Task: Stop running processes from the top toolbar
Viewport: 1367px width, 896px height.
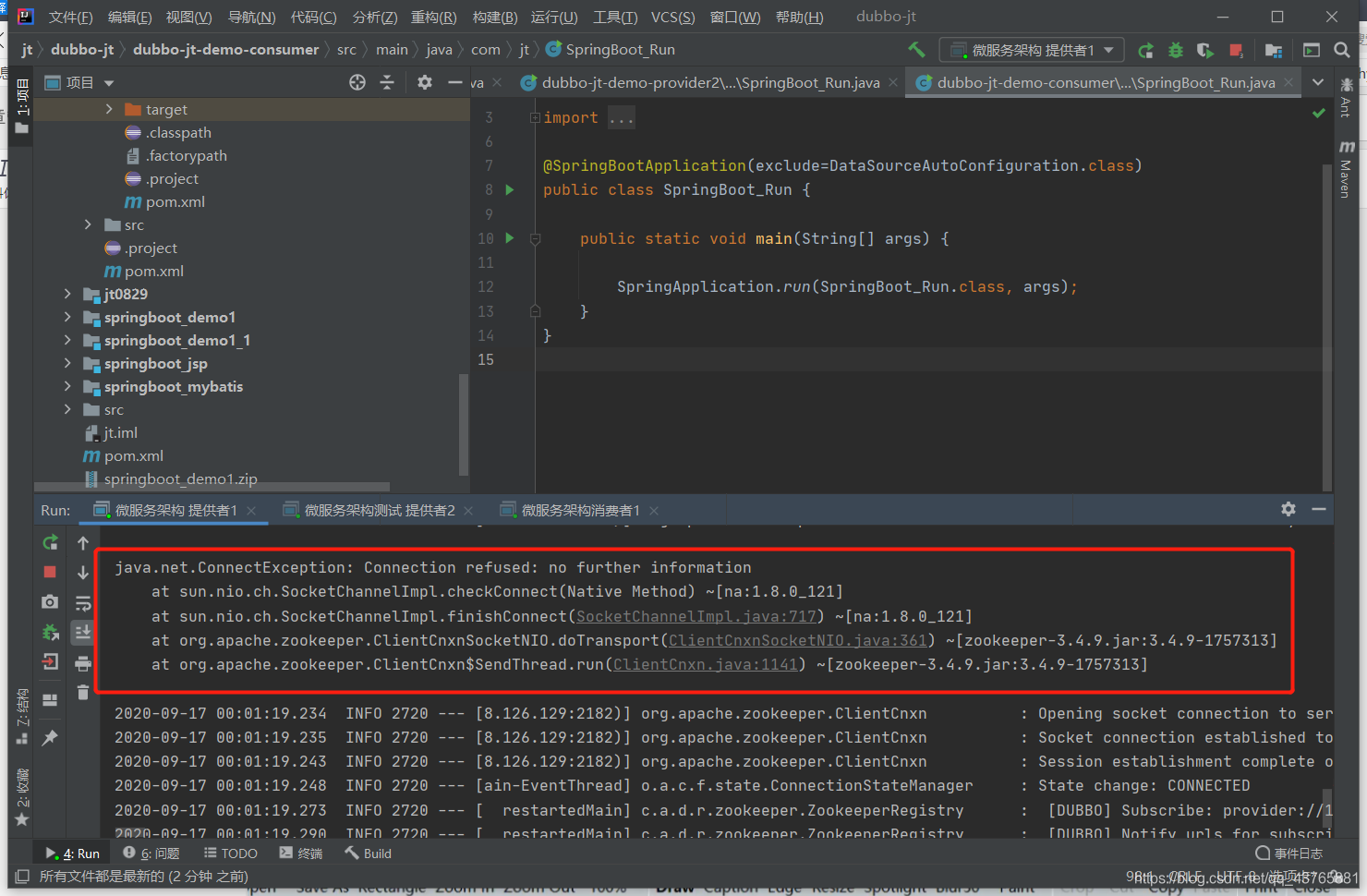Action: click(1236, 50)
